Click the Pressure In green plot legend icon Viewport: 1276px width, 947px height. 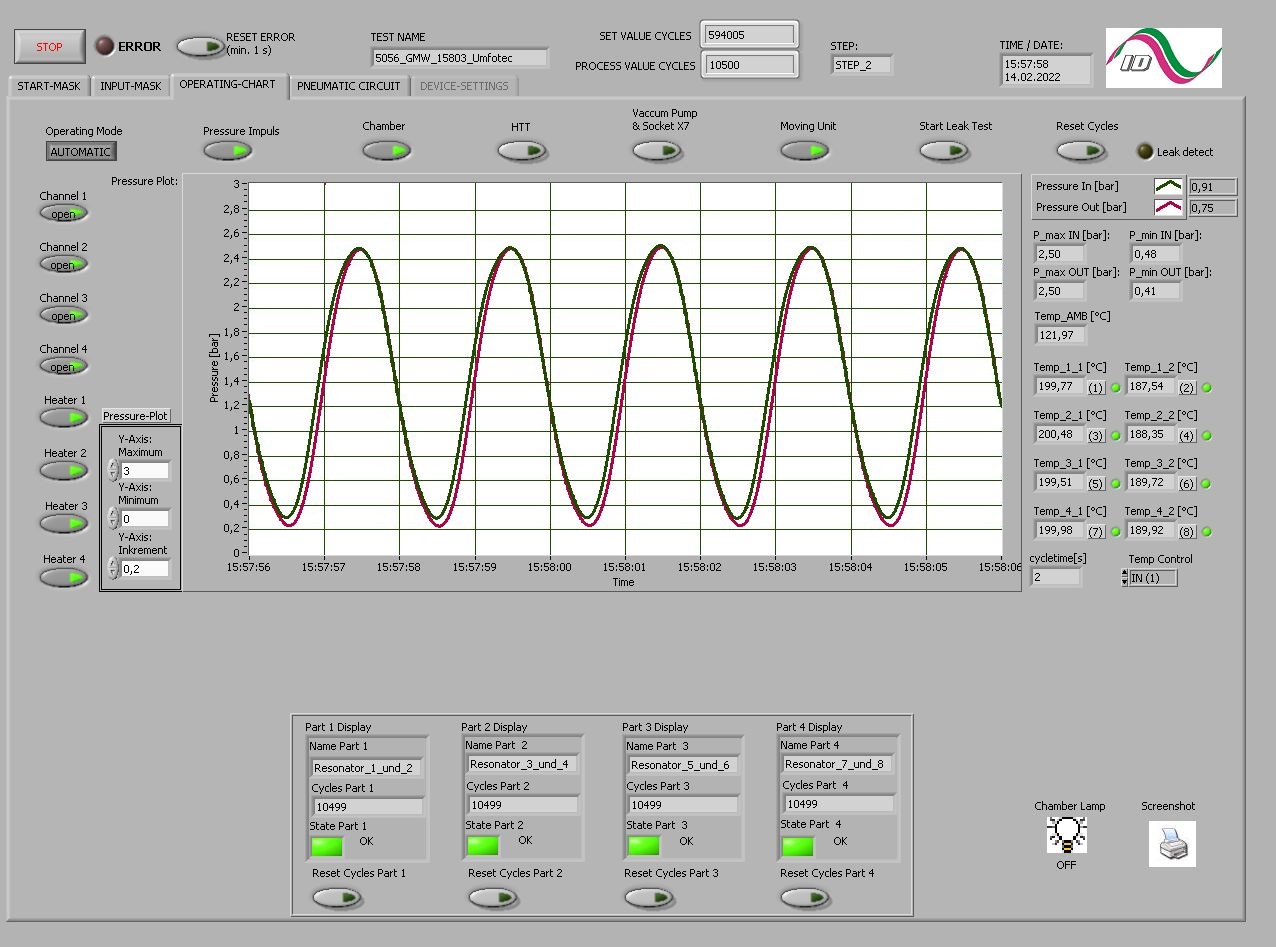tap(1169, 186)
